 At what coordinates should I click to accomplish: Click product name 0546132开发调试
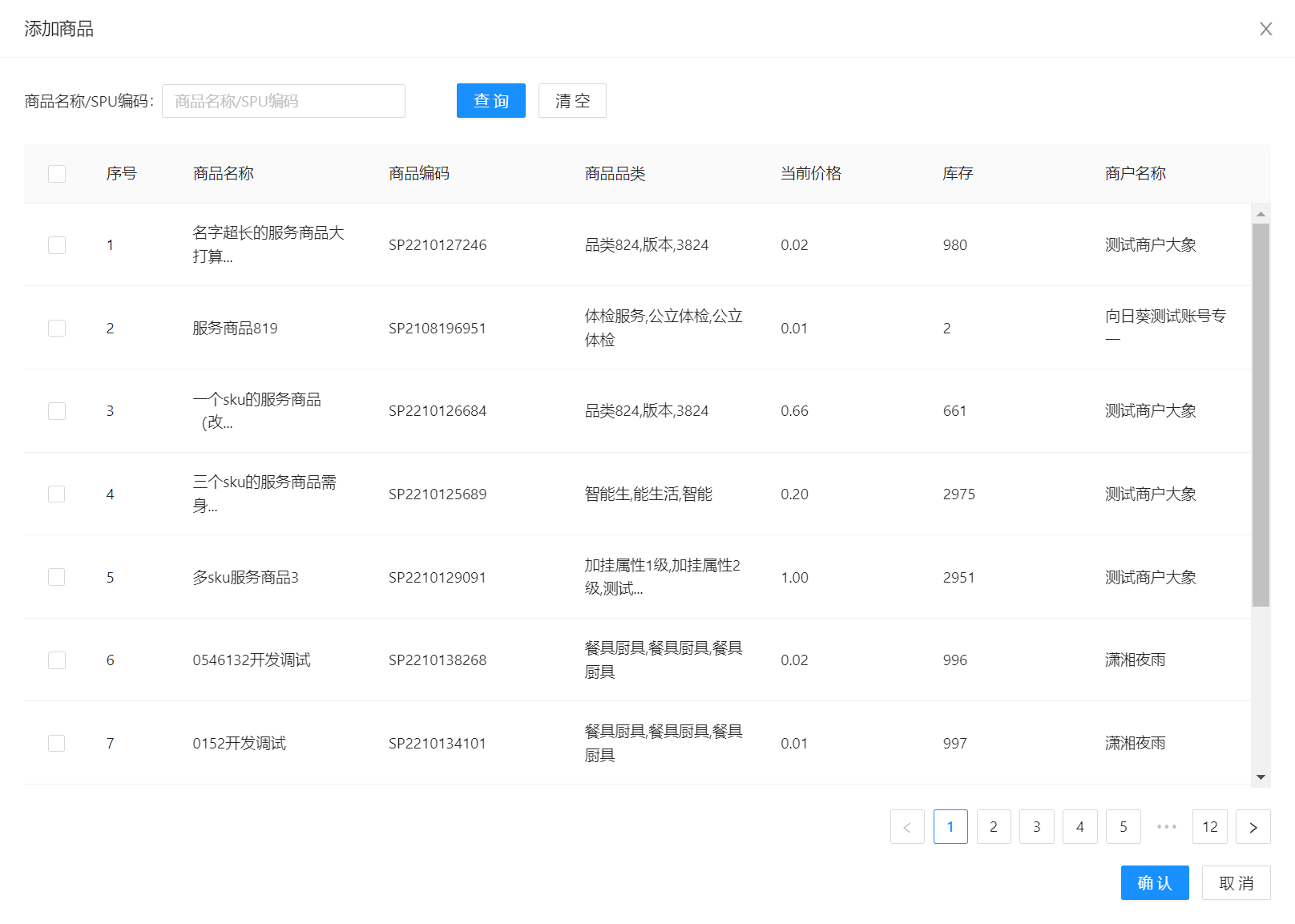click(252, 660)
